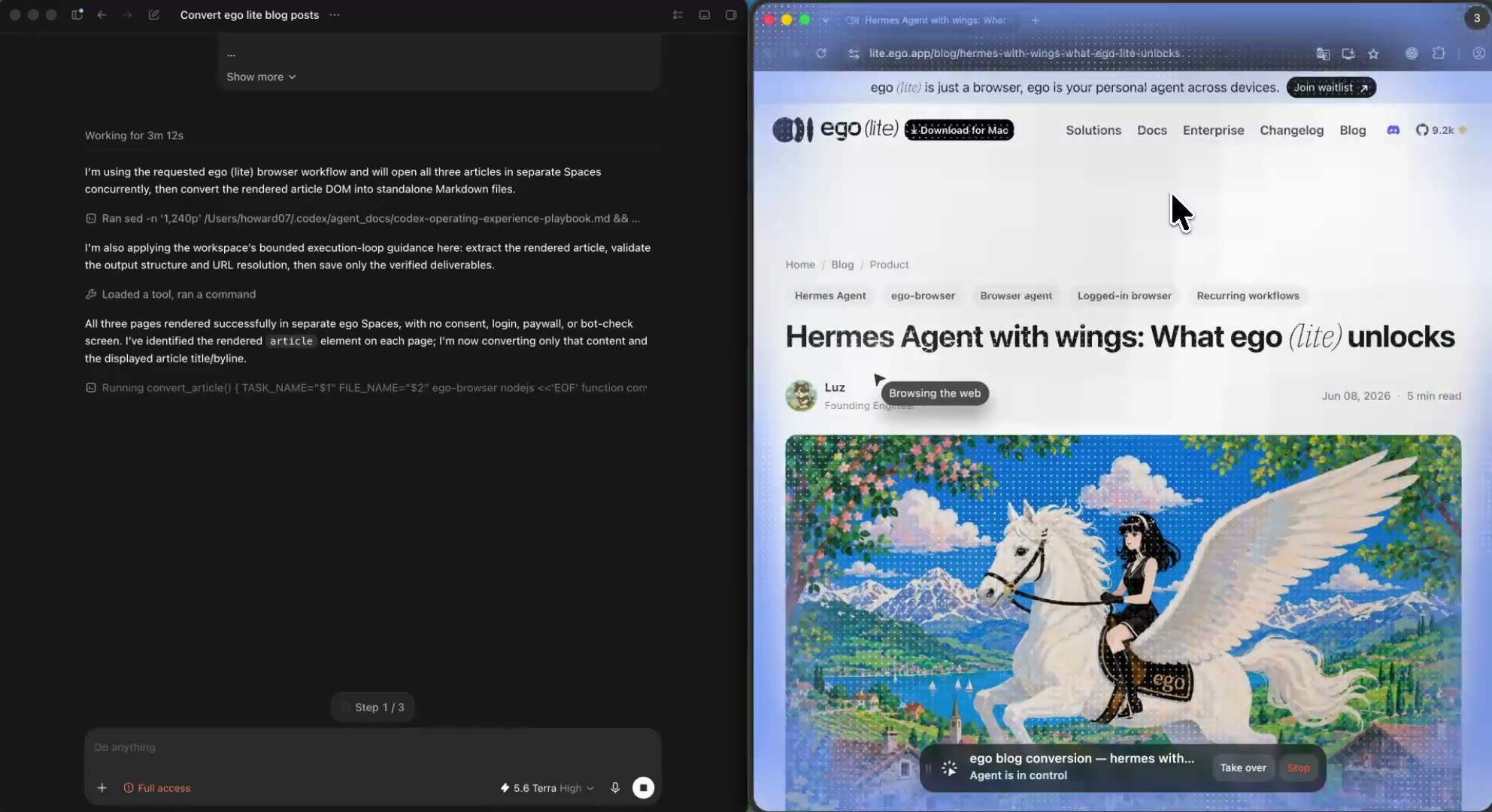
Task: Start a new chat with the compose icon
Action: coord(153,15)
